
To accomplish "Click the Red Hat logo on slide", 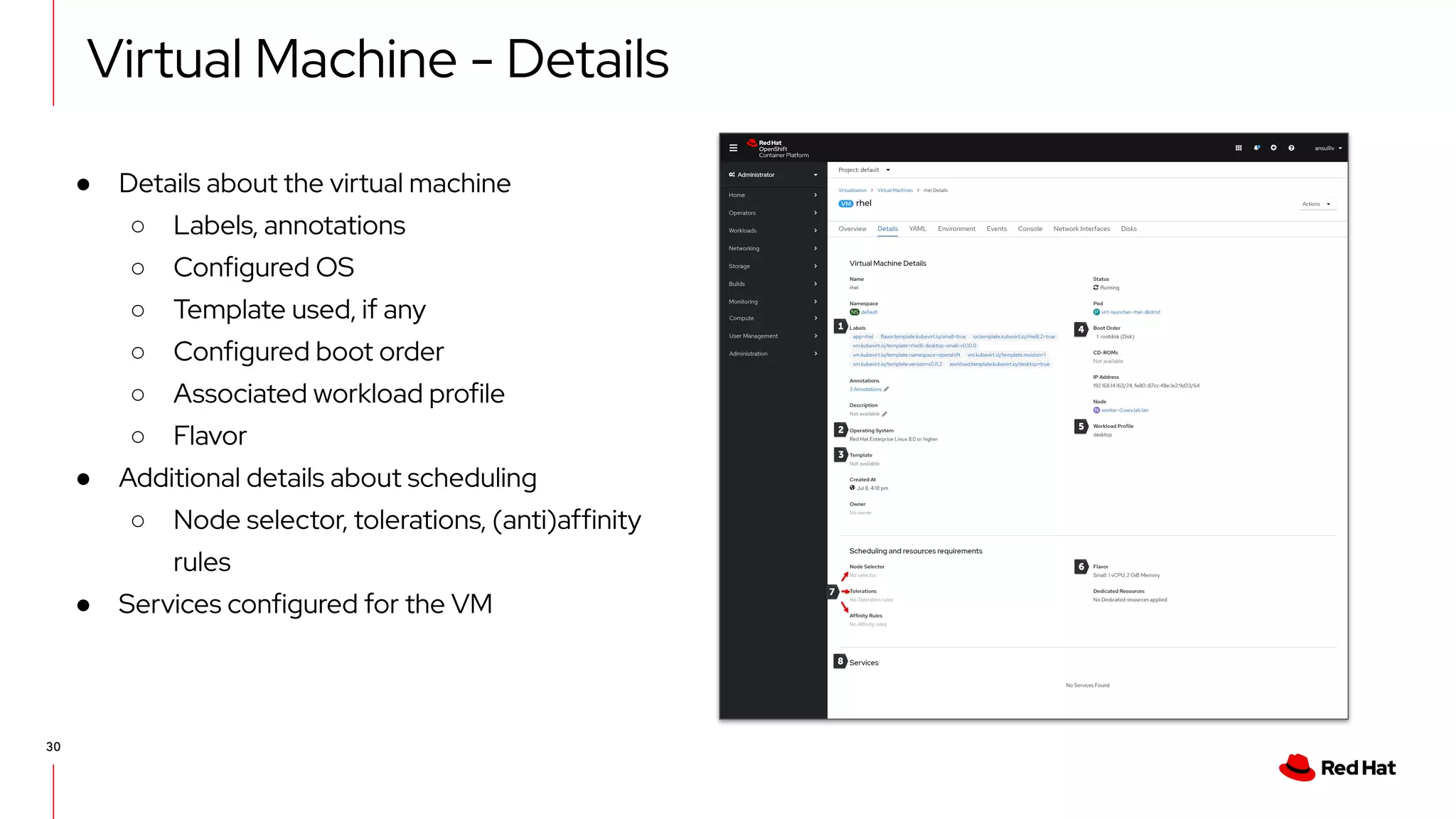I will (1337, 768).
